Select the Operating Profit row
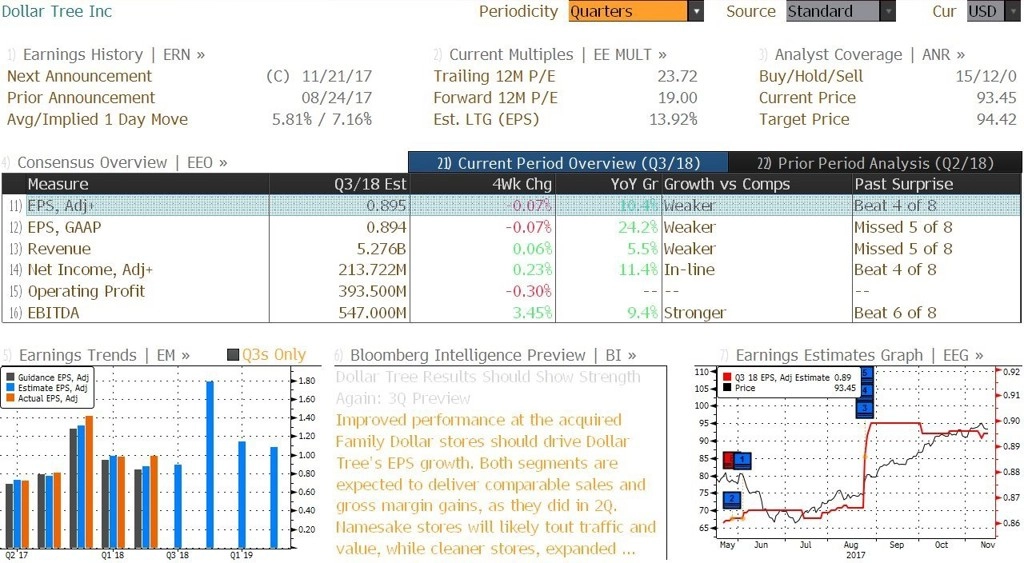This screenshot has width=1024, height=563. pyautogui.click(x=511, y=291)
